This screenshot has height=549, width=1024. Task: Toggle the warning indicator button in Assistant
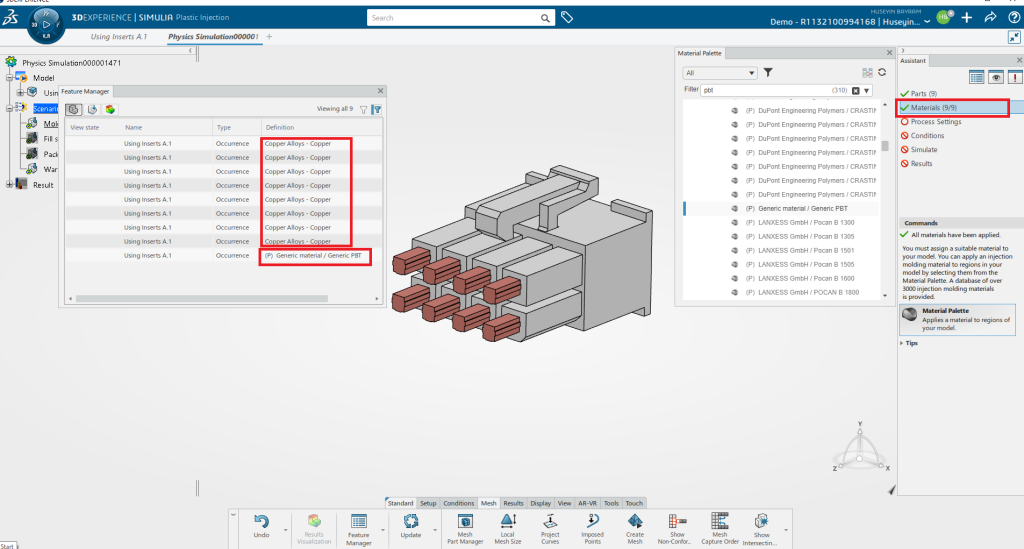[x=1014, y=77]
